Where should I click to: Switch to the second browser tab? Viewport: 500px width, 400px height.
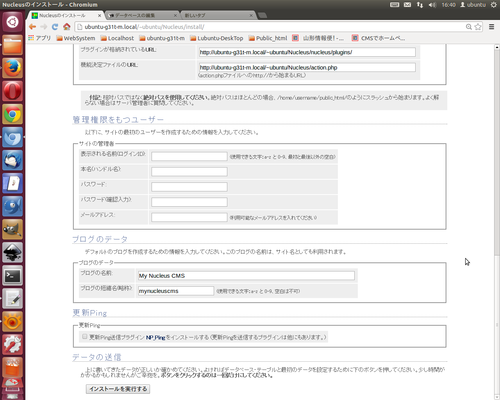coord(143,15)
